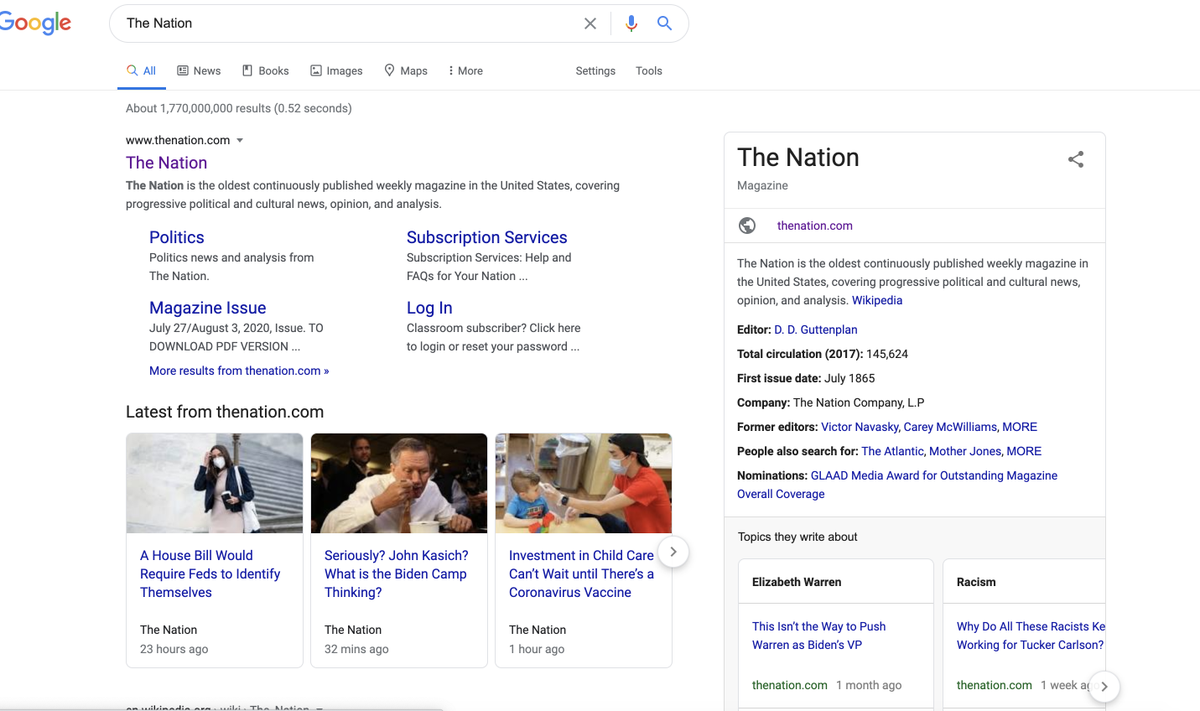Image resolution: width=1200 pixels, height=711 pixels.
Task: Open the child care article thumbnail image
Action: tap(583, 483)
